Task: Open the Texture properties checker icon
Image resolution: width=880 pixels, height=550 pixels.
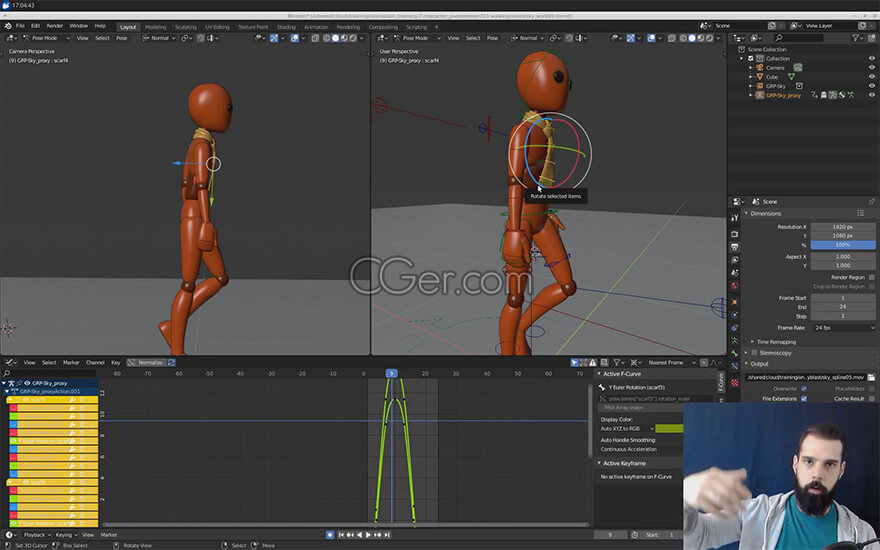Action: [735, 382]
